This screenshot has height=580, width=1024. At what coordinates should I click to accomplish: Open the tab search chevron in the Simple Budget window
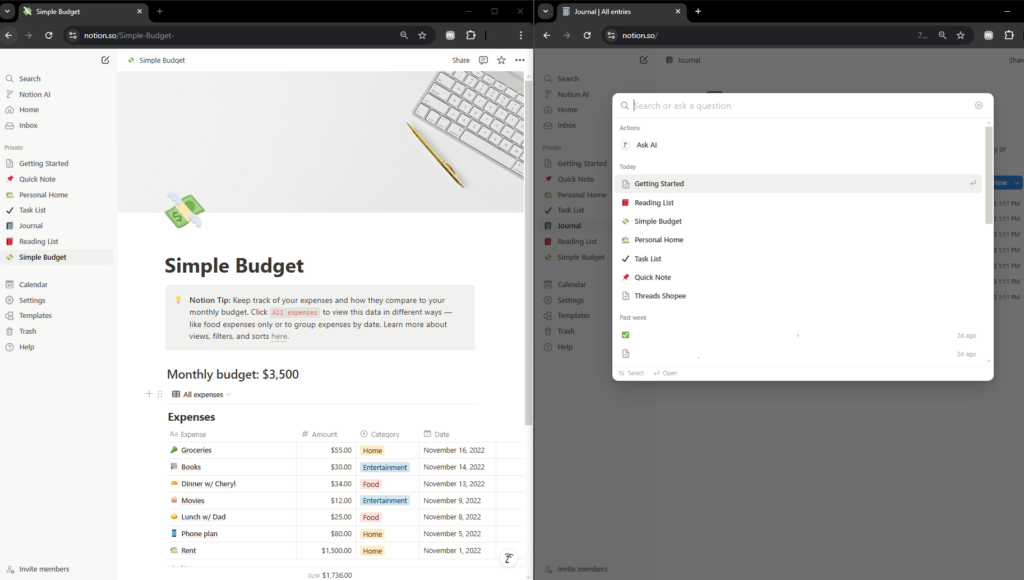[7, 11]
